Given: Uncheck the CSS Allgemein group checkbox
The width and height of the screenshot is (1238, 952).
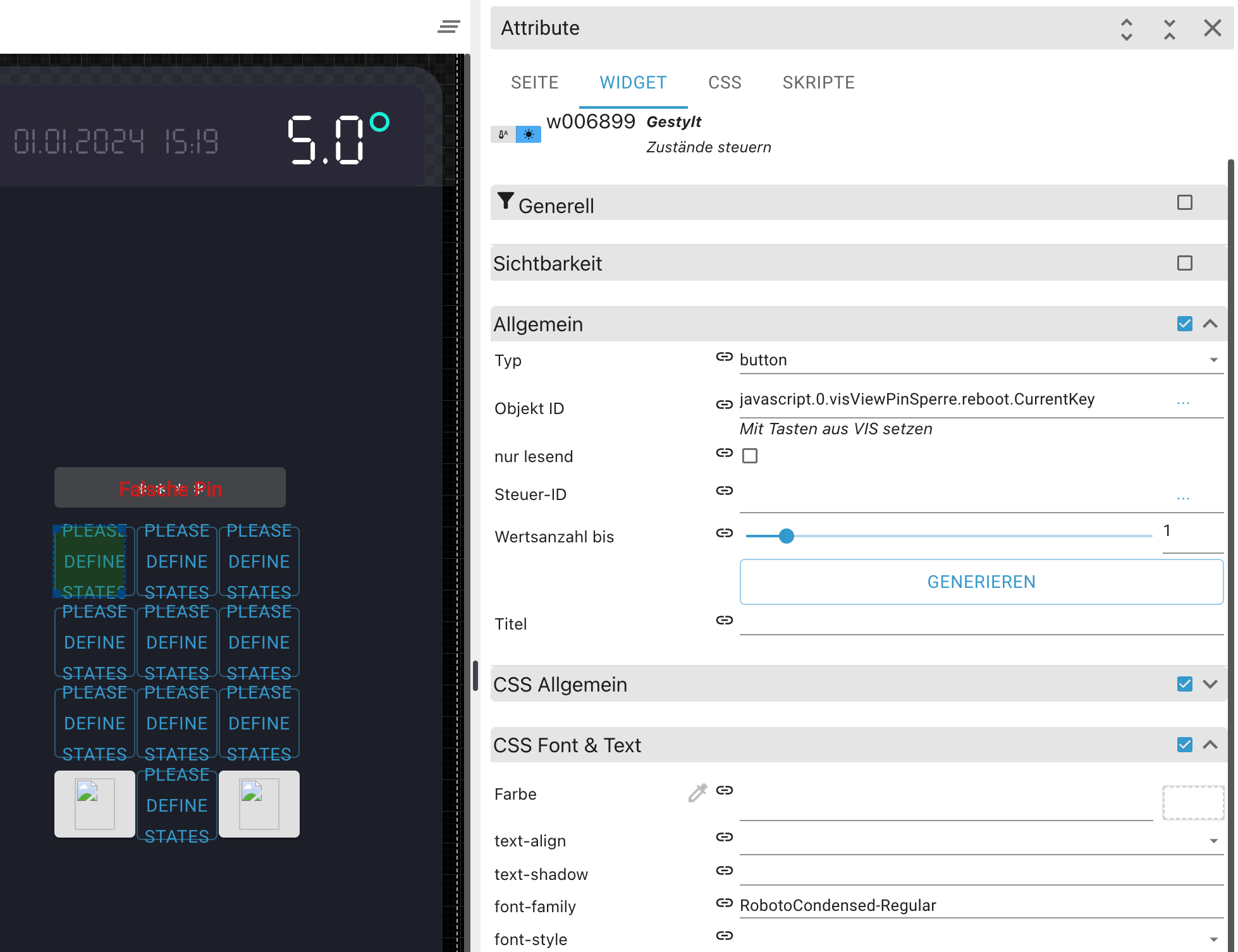Looking at the screenshot, I should click(1185, 684).
